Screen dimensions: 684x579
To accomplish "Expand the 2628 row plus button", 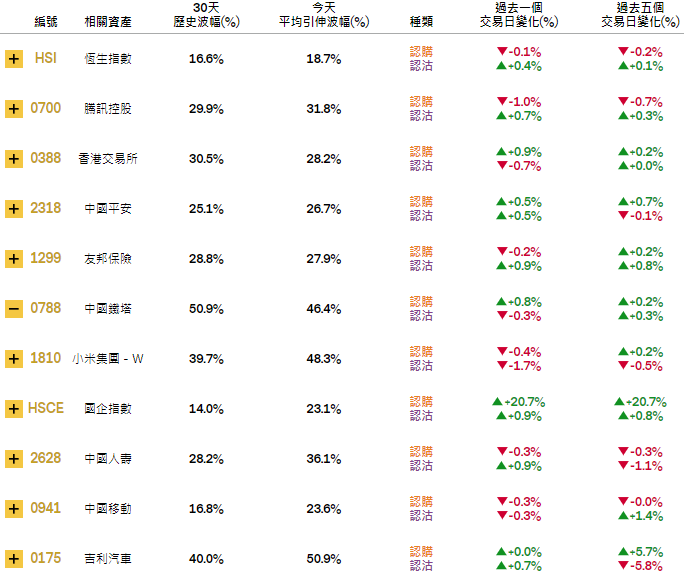I will tap(14, 459).
